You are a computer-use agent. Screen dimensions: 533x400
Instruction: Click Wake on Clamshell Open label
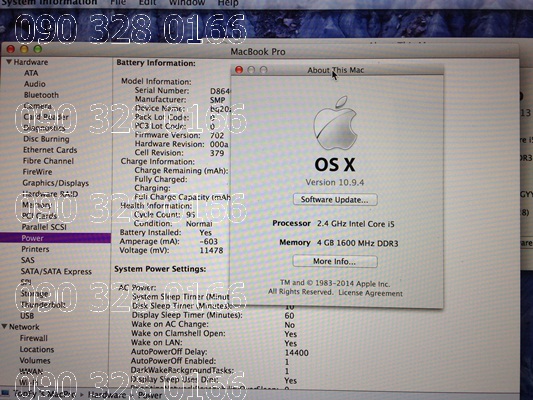click(178, 333)
